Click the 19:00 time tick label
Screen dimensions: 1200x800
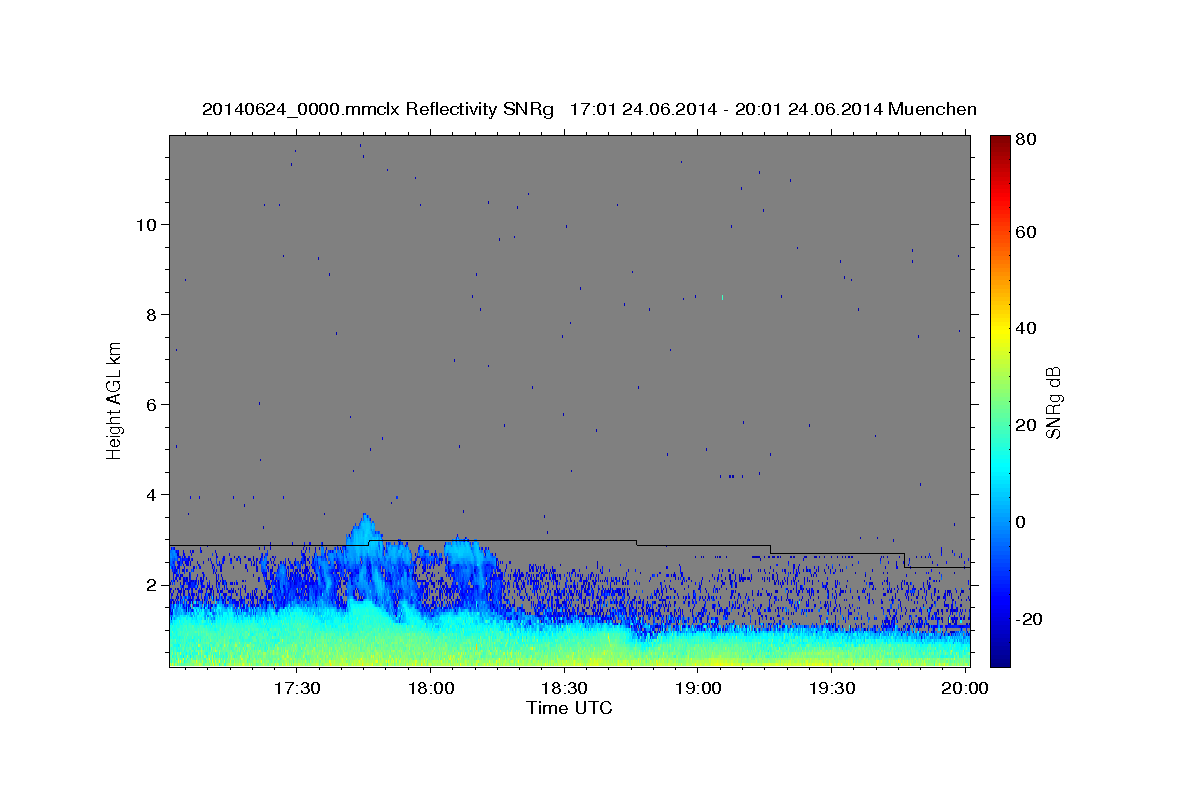698,690
